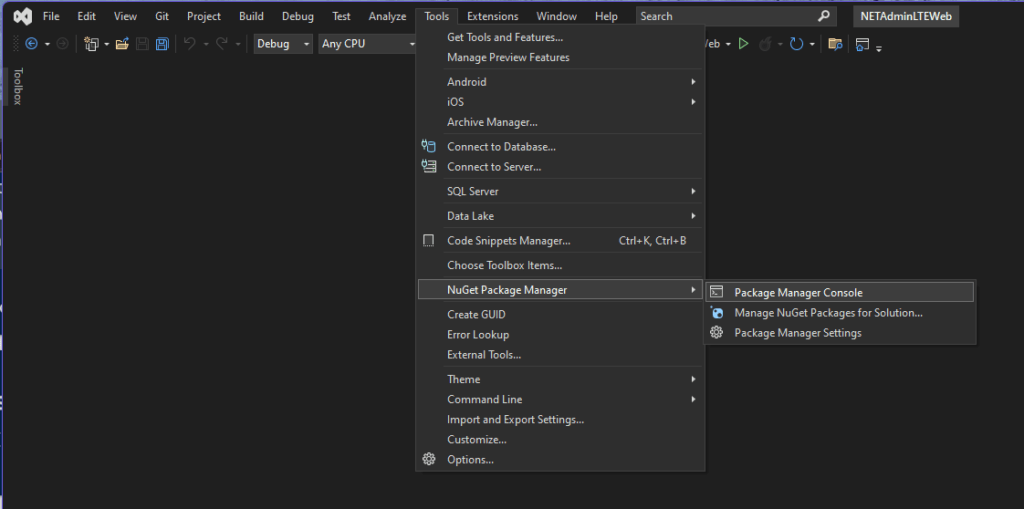Expand the Navigate Backward history dropdown arrow
1024x509 pixels.
click(x=47, y=44)
